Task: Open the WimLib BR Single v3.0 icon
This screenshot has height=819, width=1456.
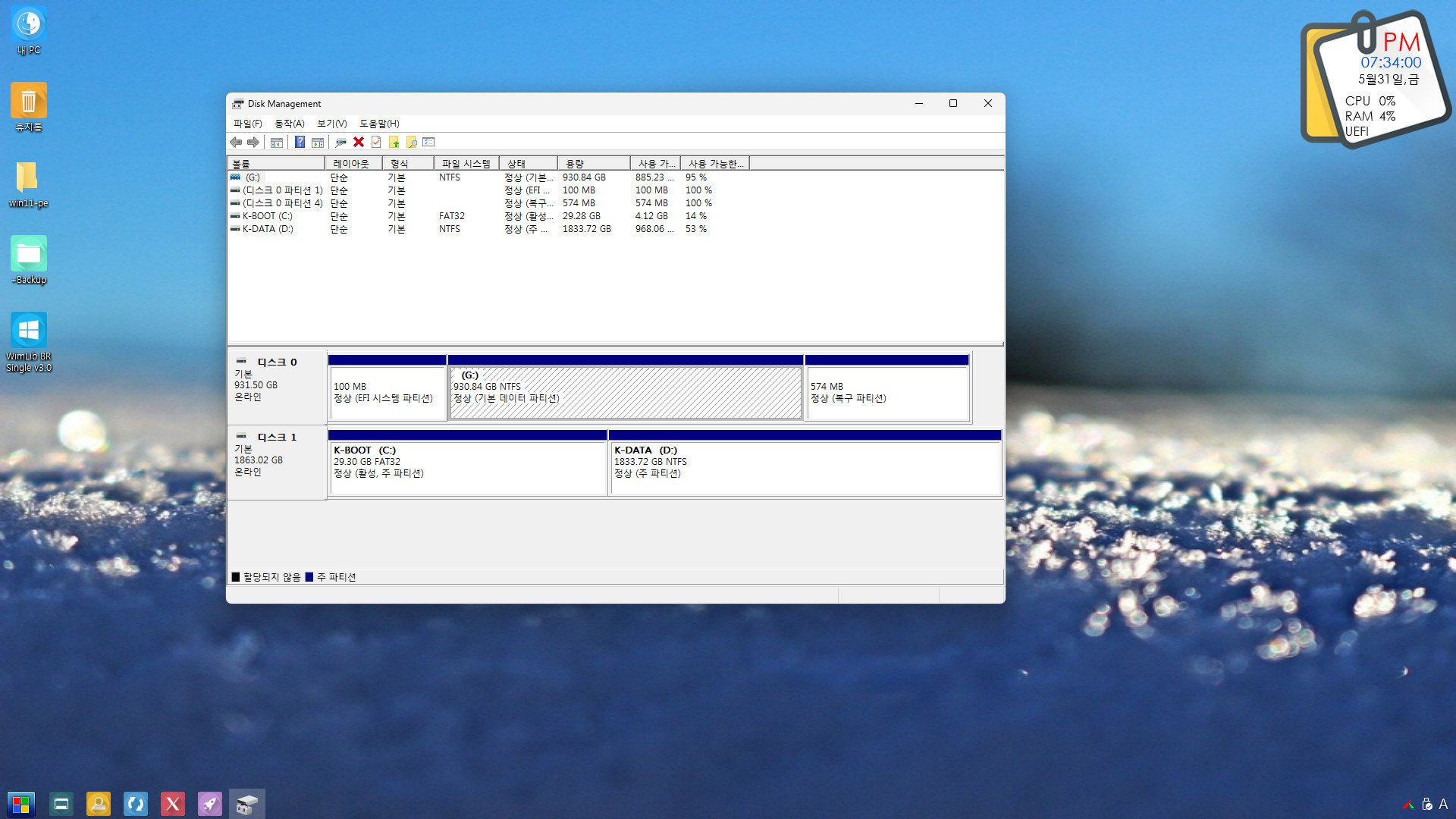Action: [29, 343]
